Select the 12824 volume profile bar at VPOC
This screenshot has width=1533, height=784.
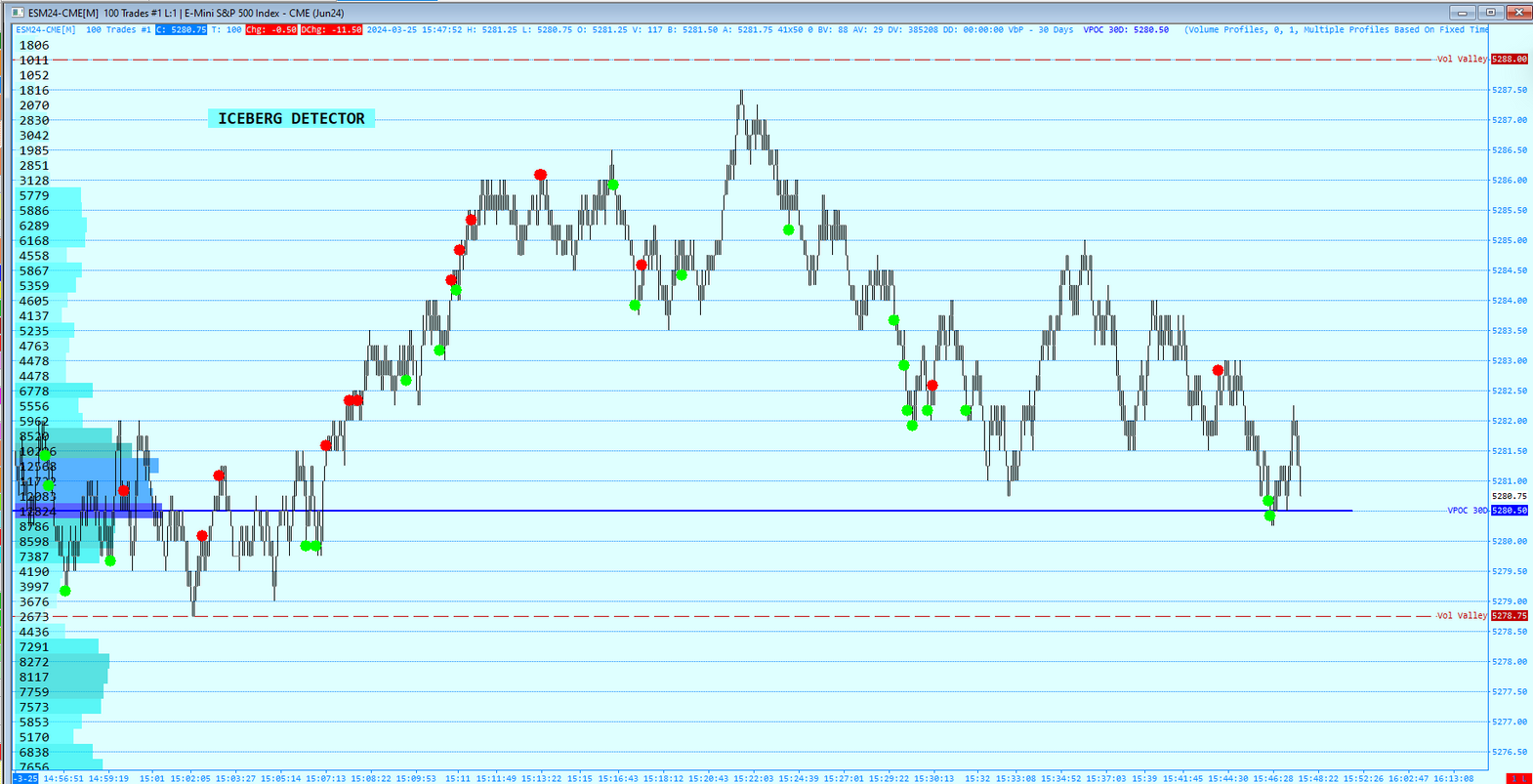pyautogui.click(x=86, y=512)
